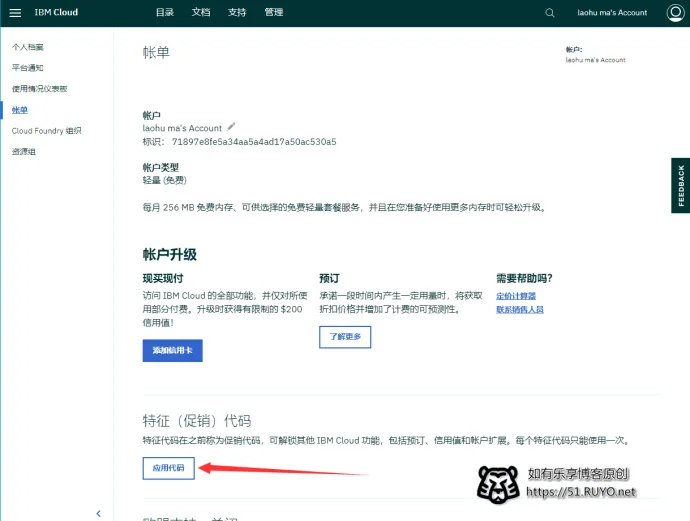
Task: Go to 平台通知 in sidebar
Action: point(28,68)
